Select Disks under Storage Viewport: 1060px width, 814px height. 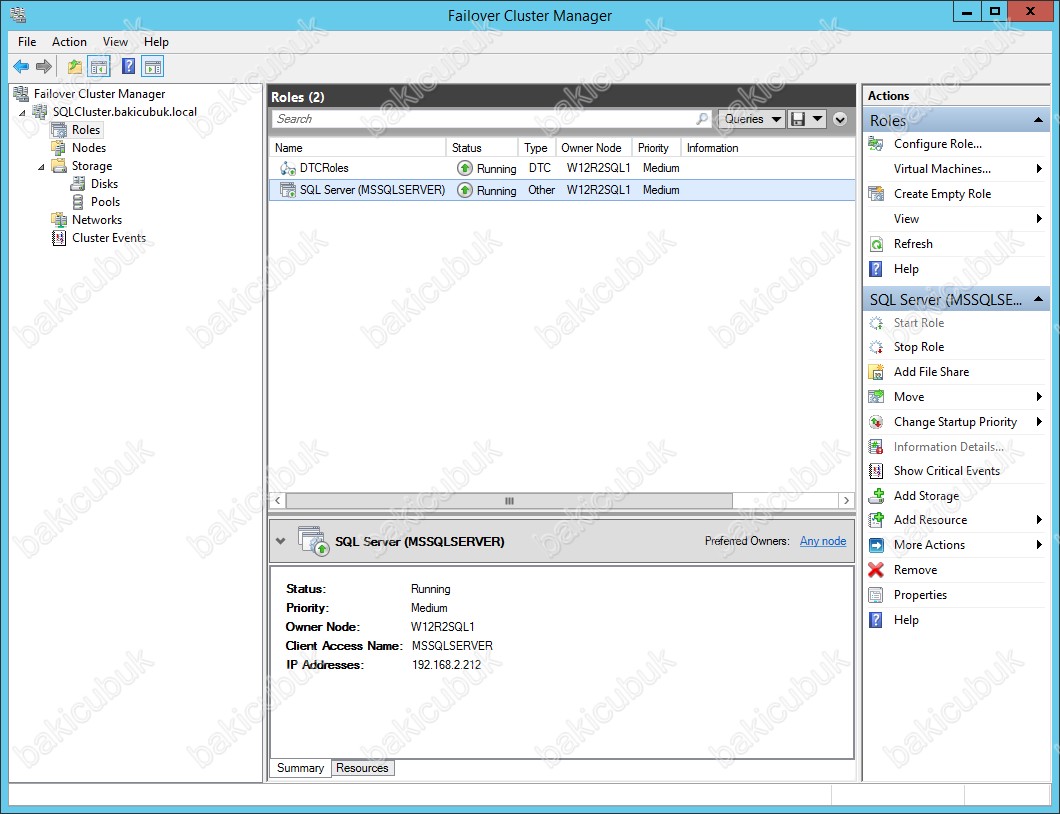tap(104, 184)
